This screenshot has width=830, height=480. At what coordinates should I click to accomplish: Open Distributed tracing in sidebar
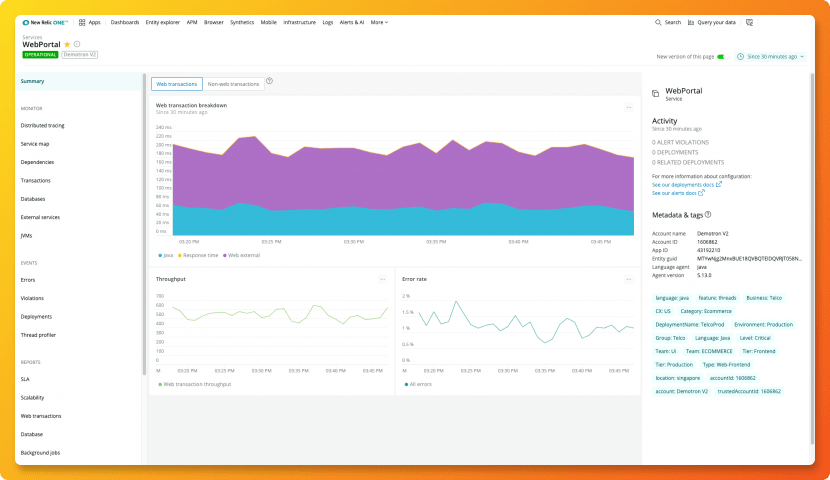(x=42, y=125)
